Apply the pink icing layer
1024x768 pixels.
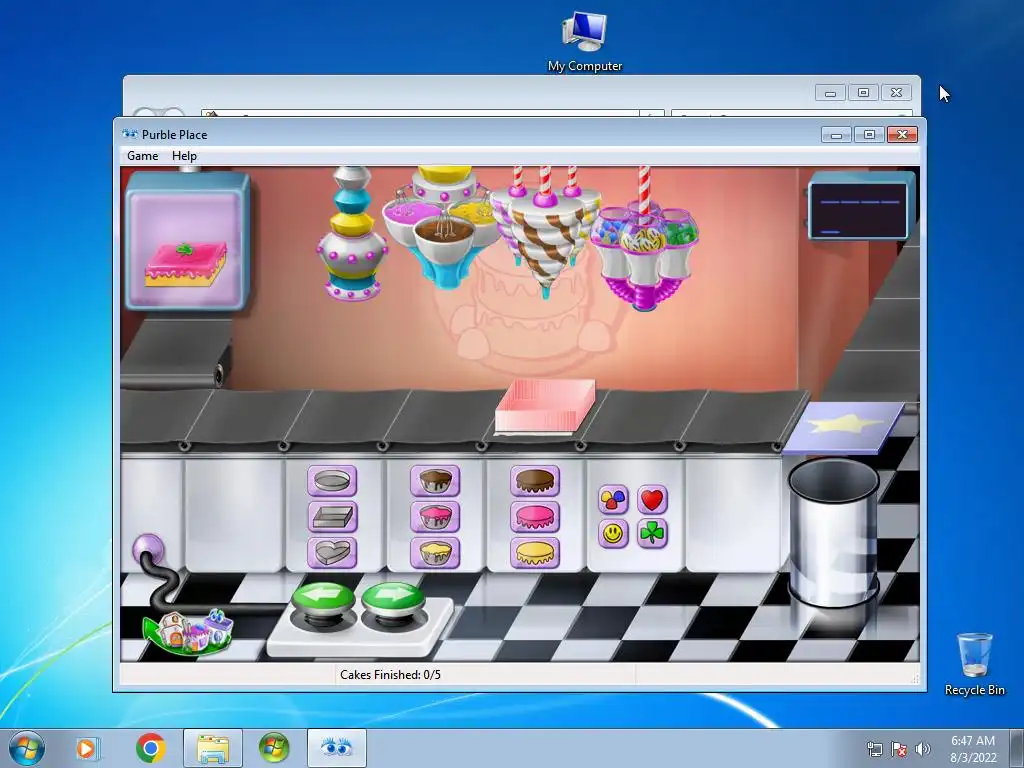(535, 517)
